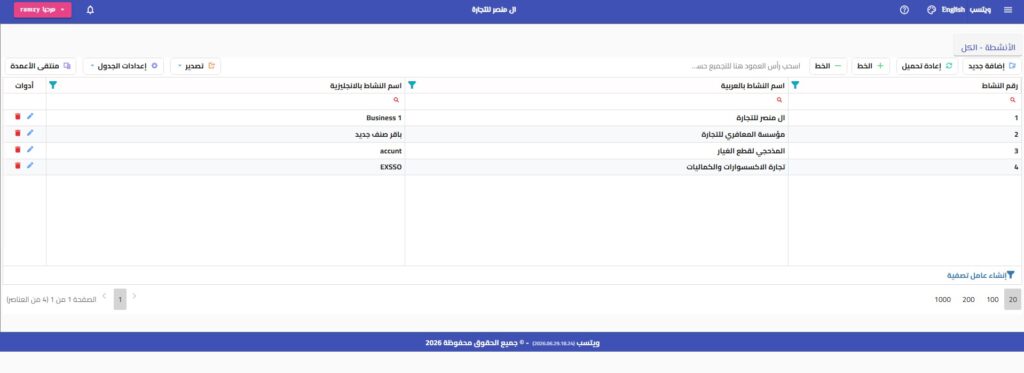Image resolution: width=1024 pixels, height=373 pixels.
Task: Set page size to 100
Action: coord(993,299)
